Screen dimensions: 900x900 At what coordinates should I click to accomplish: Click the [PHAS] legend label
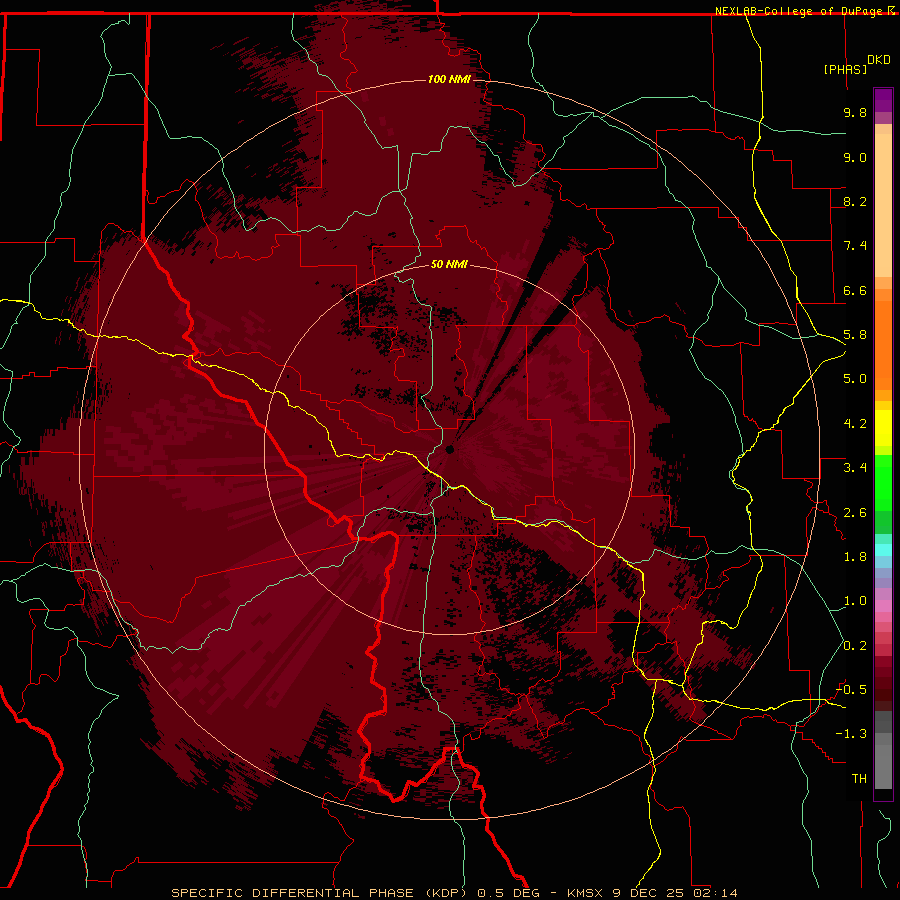(x=845, y=69)
